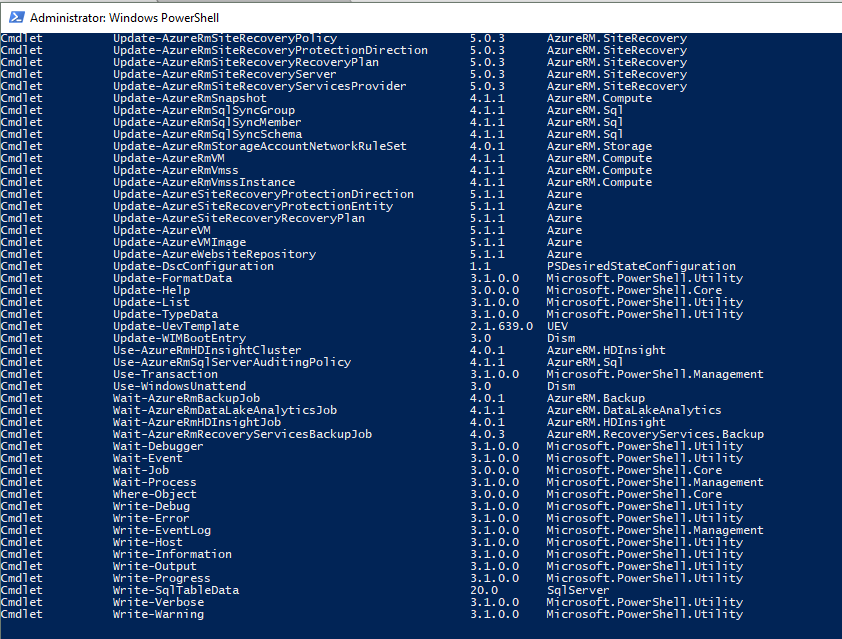
Task: Select Update-AzureRmSiteRecoveryPolicy cmdlet name
Action: tap(225, 38)
